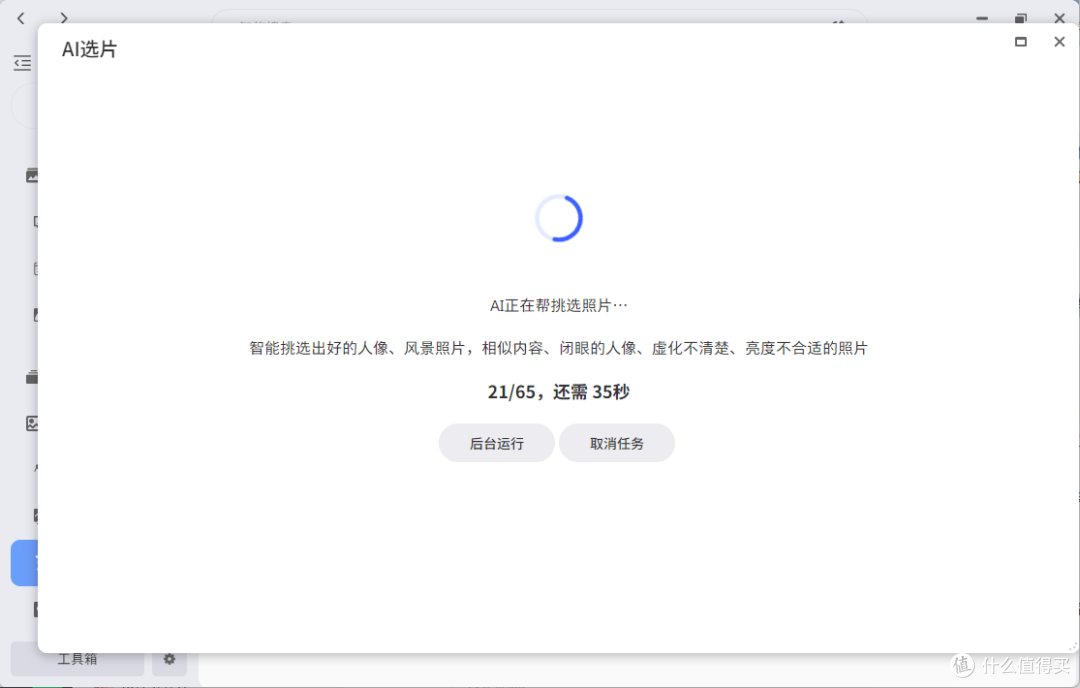This screenshot has width=1080, height=688.
Task: Go forward using the right arrow
Action: click(x=63, y=18)
